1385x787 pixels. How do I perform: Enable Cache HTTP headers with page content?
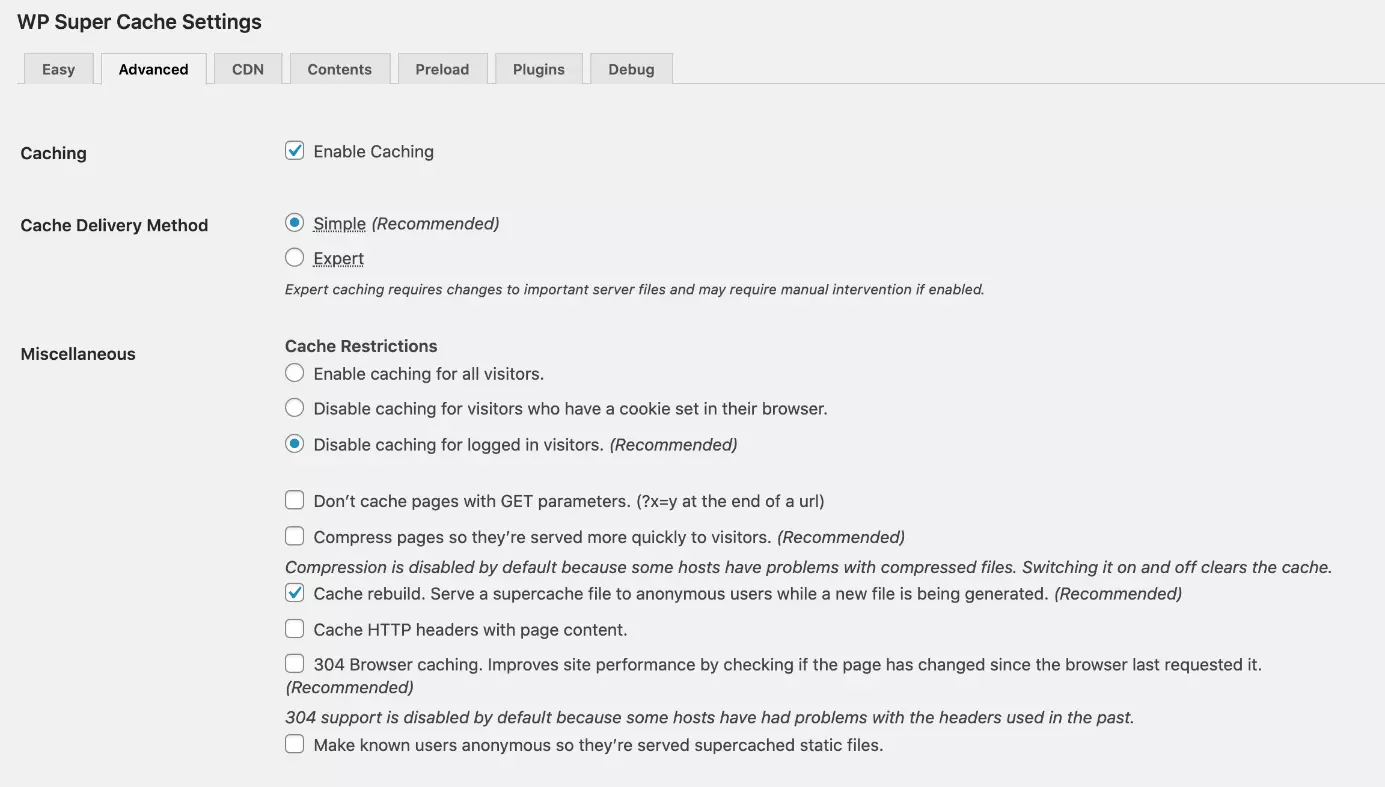(x=294, y=629)
